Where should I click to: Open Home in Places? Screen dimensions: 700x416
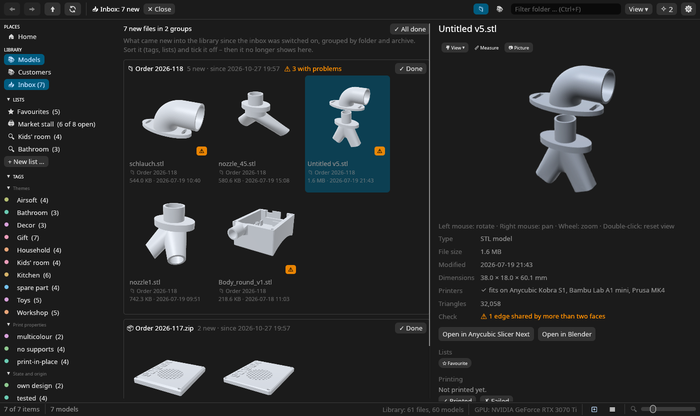click(23, 37)
